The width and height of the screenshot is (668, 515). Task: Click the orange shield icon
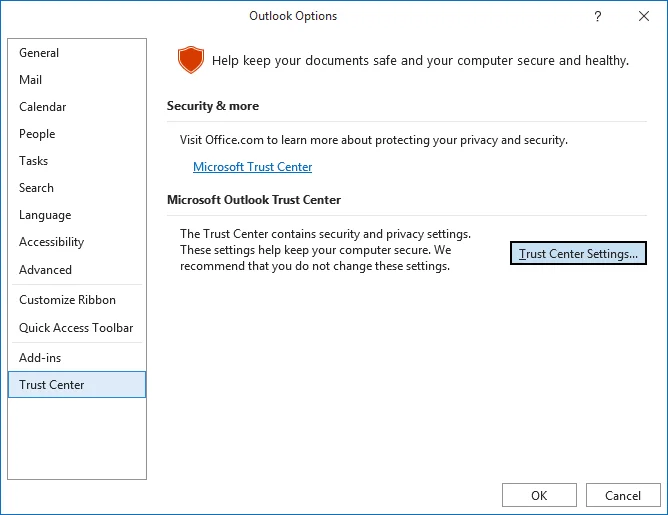click(191, 60)
